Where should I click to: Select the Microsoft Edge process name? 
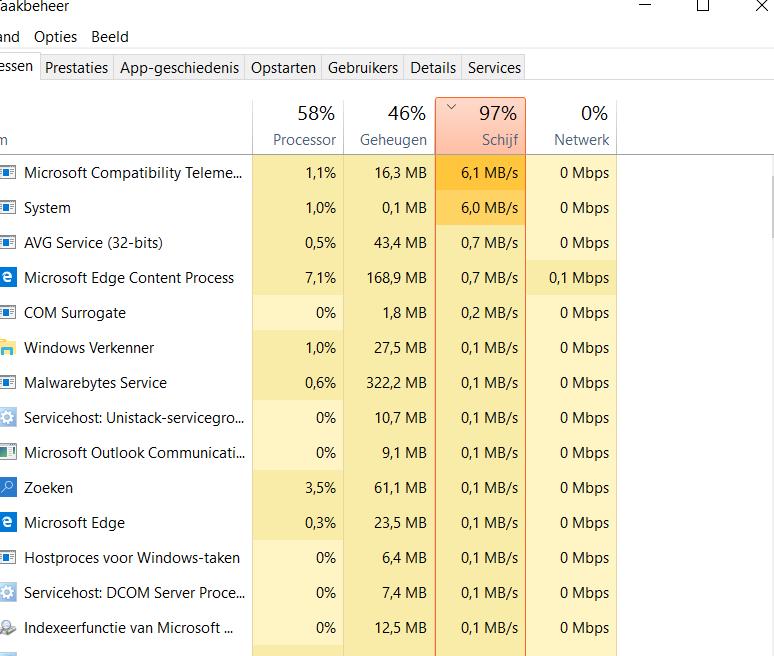click(75, 523)
